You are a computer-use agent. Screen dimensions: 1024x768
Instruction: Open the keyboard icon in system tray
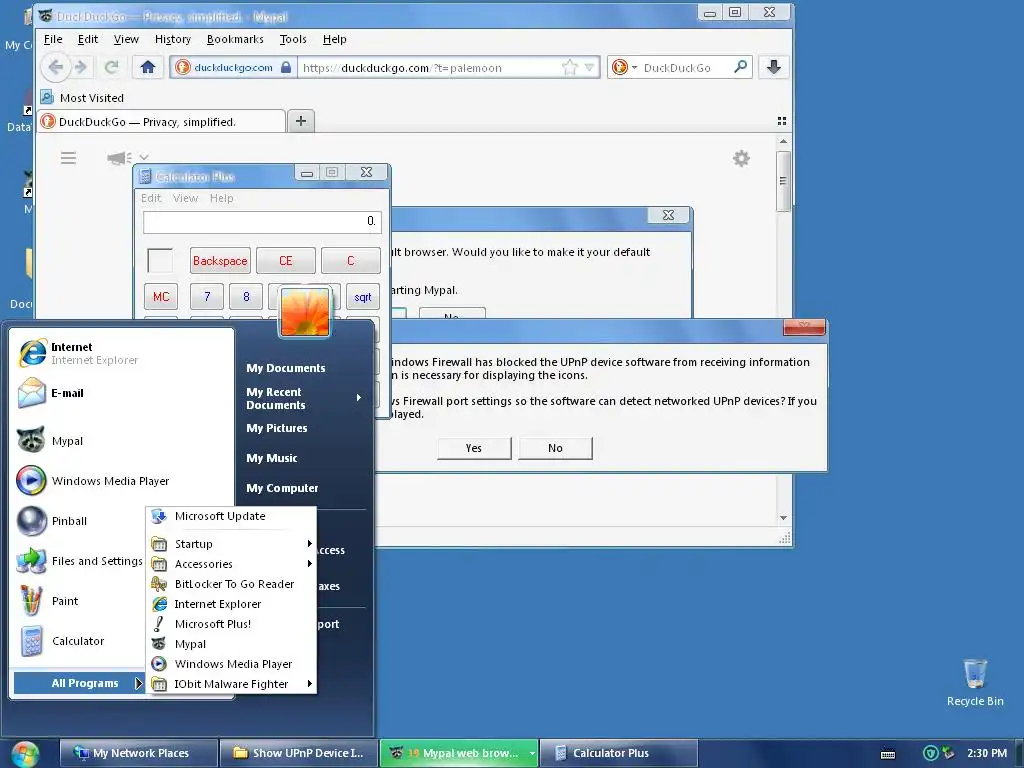(x=888, y=754)
